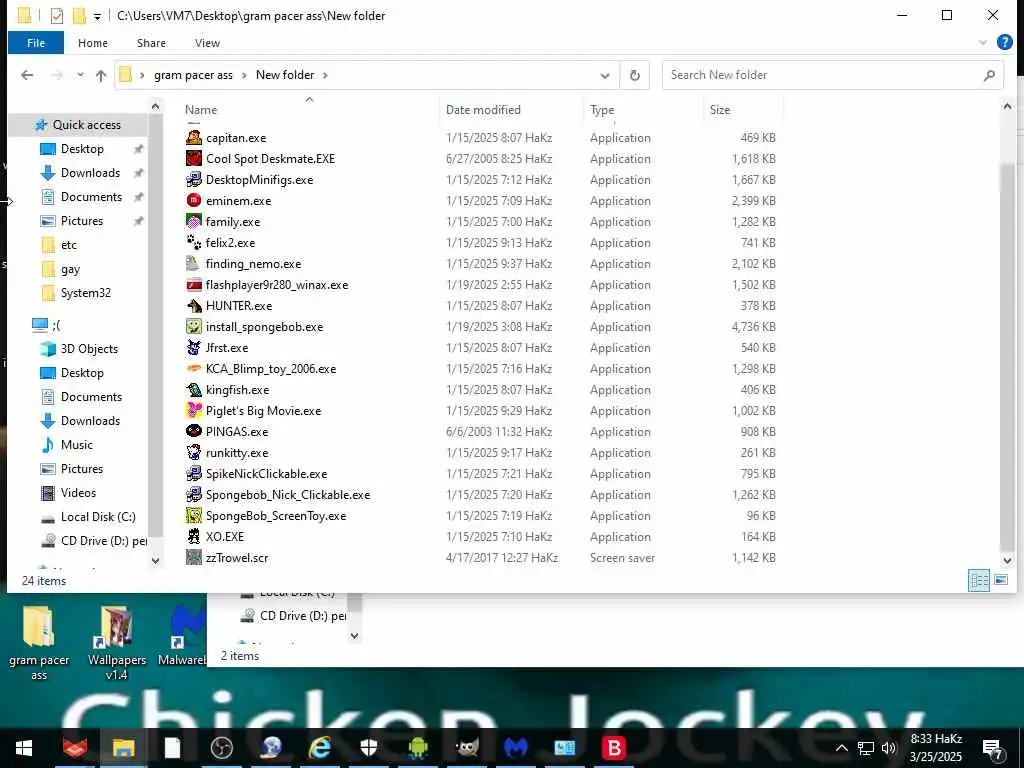Select the Spongebob_Nick_Clickable.exe icon
Screen dimensions: 1024x768
[x=193, y=494]
